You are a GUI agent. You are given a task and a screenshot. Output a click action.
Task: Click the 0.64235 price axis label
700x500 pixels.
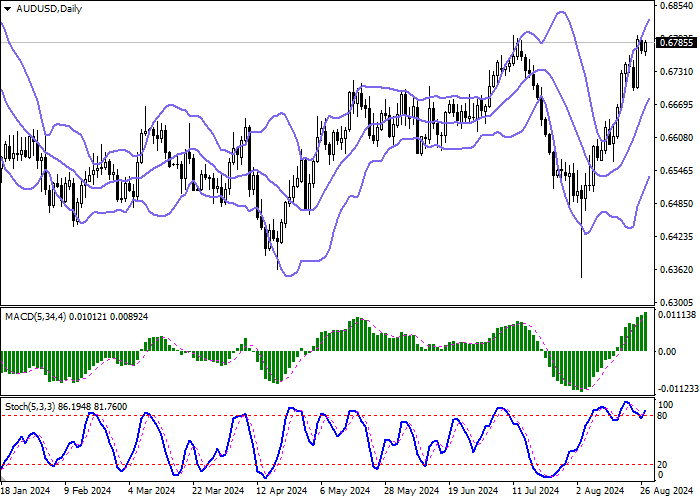676,237
